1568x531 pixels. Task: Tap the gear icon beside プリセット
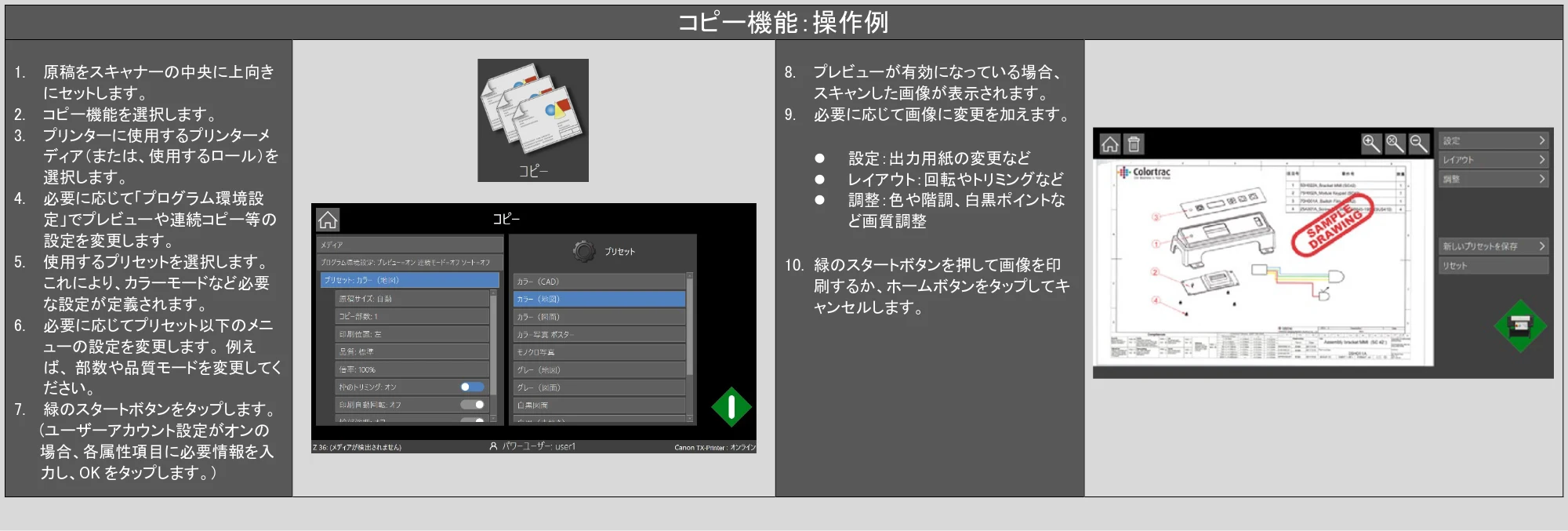(583, 251)
